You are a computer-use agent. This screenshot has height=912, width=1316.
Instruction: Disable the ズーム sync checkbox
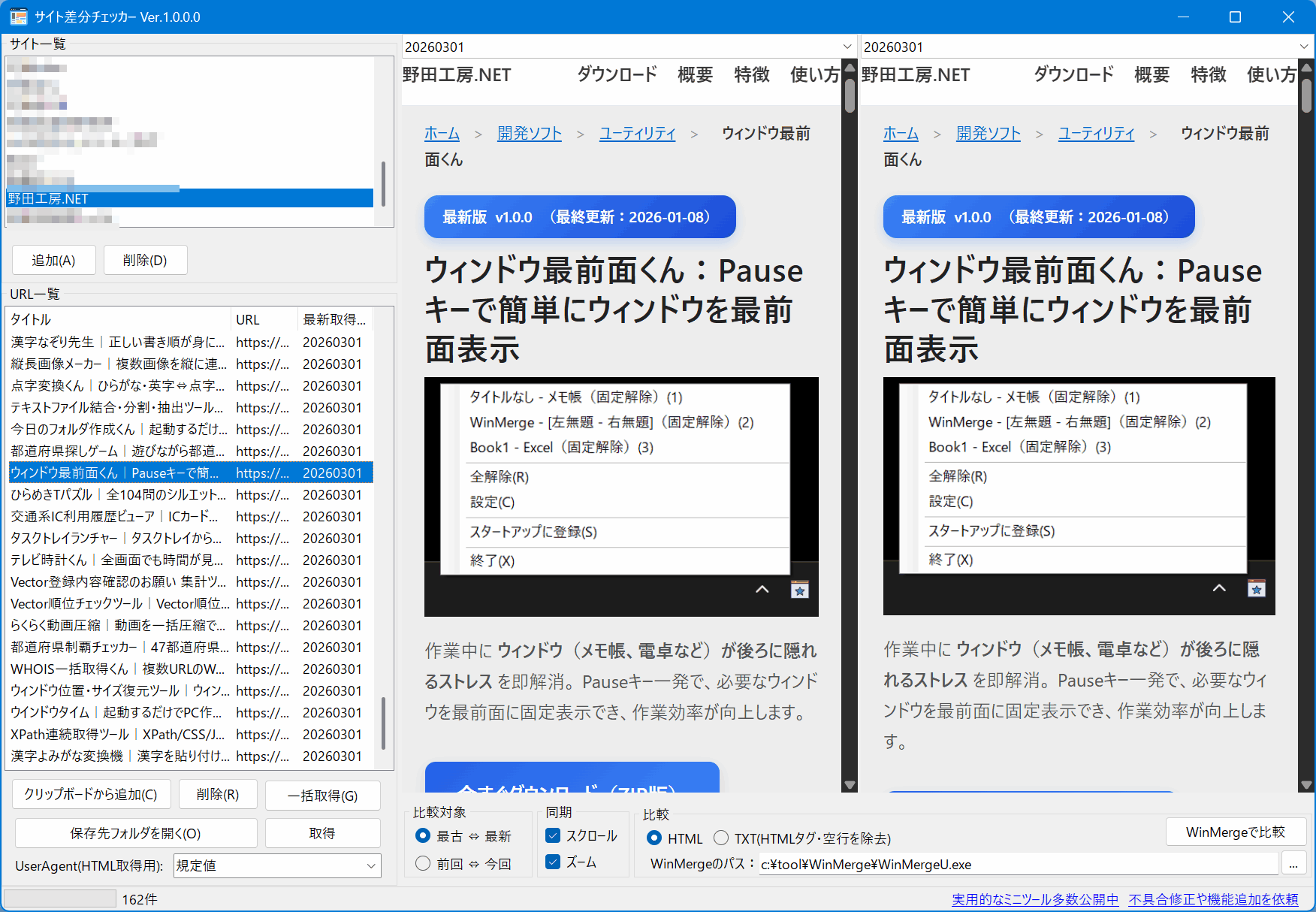click(x=553, y=862)
